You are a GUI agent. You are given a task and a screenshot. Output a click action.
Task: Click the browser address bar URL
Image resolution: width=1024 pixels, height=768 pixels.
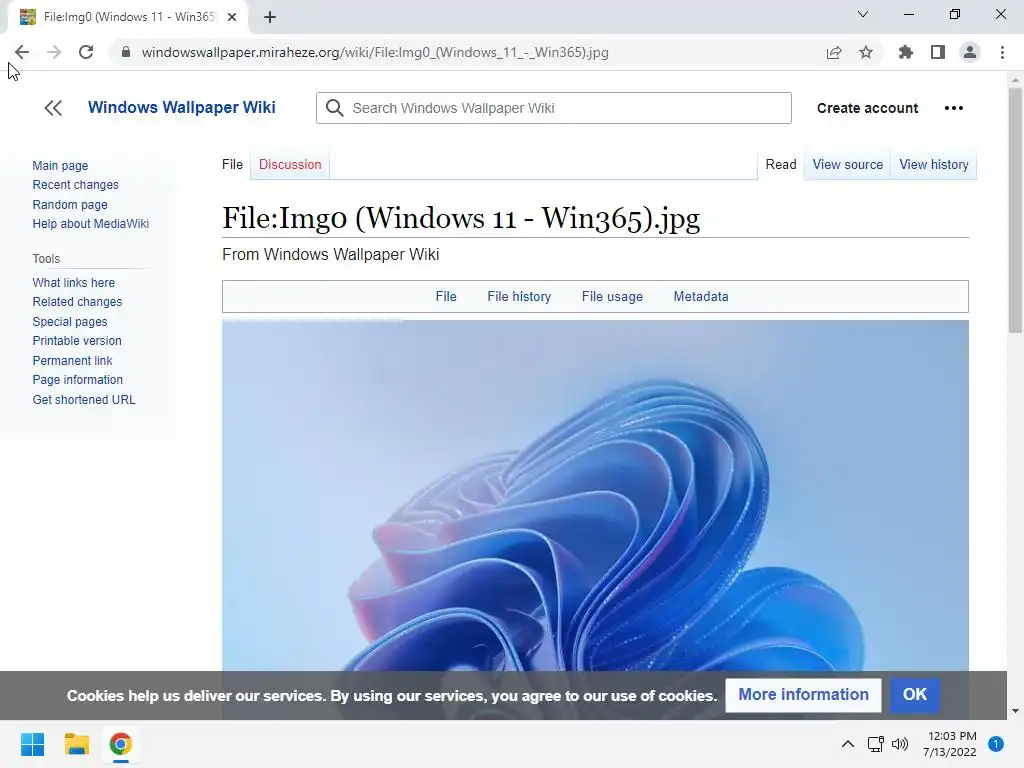coord(375,52)
